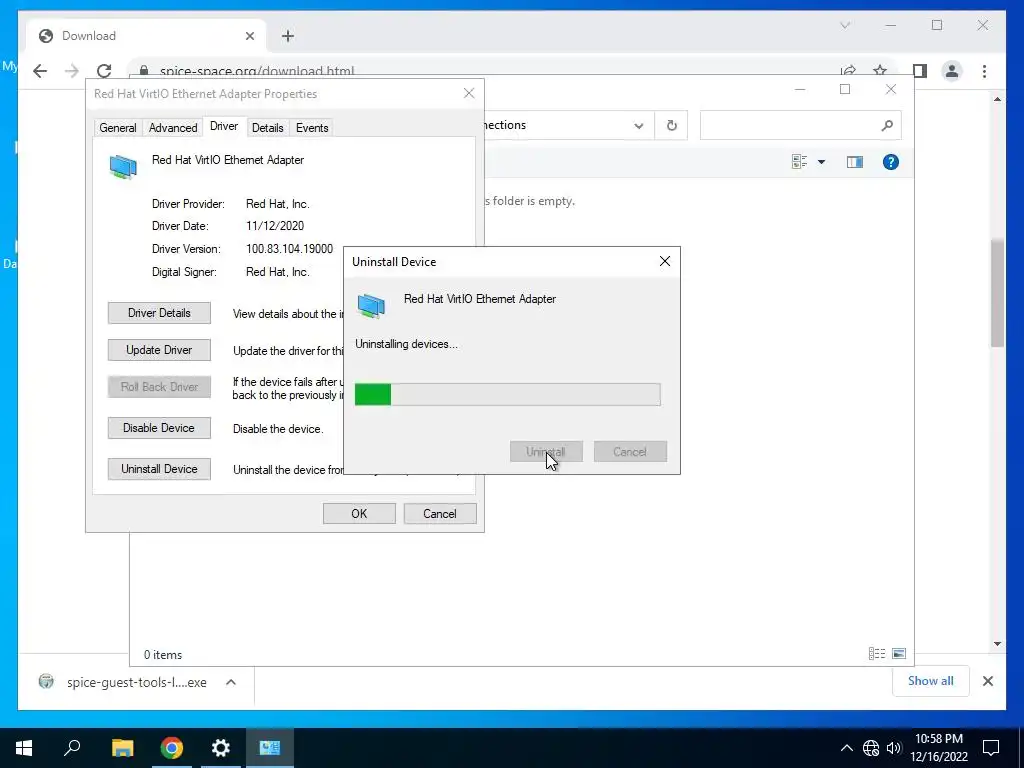The width and height of the screenshot is (1024, 768).
Task: Close the Uninstall Device dialog
Action: pyautogui.click(x=665, y=261)
